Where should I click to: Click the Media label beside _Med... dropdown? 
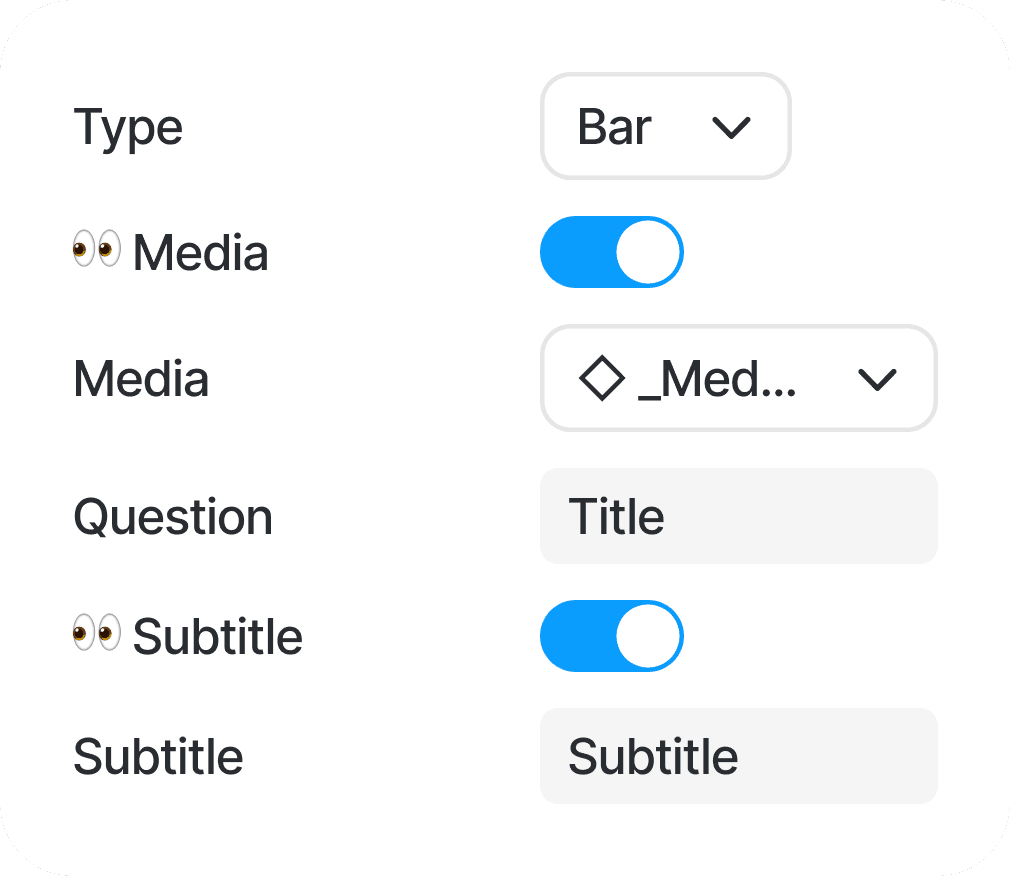(x=141, y=379)
